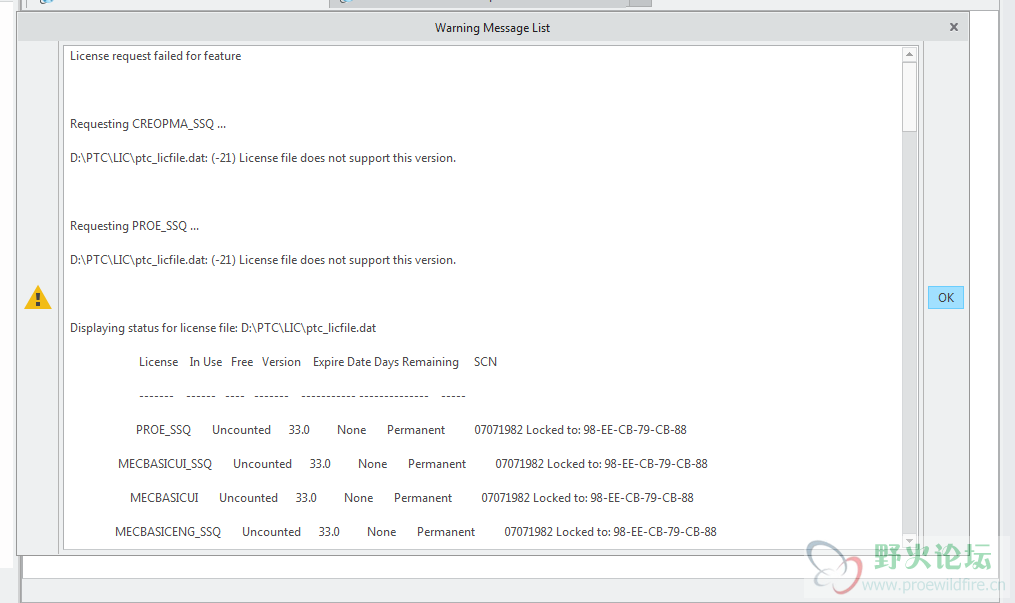Click the error line below Requesting CREOPMA_SSQ

263,159
